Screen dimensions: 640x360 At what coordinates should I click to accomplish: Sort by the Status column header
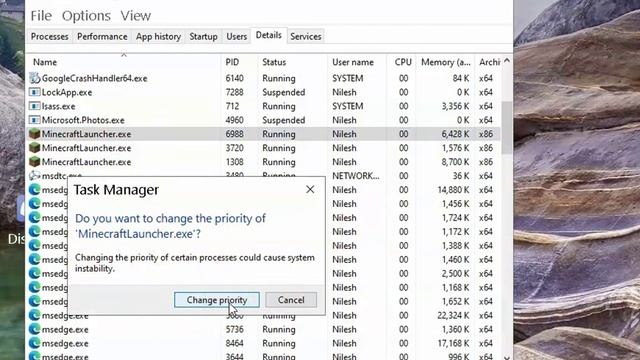coord(274,62)
